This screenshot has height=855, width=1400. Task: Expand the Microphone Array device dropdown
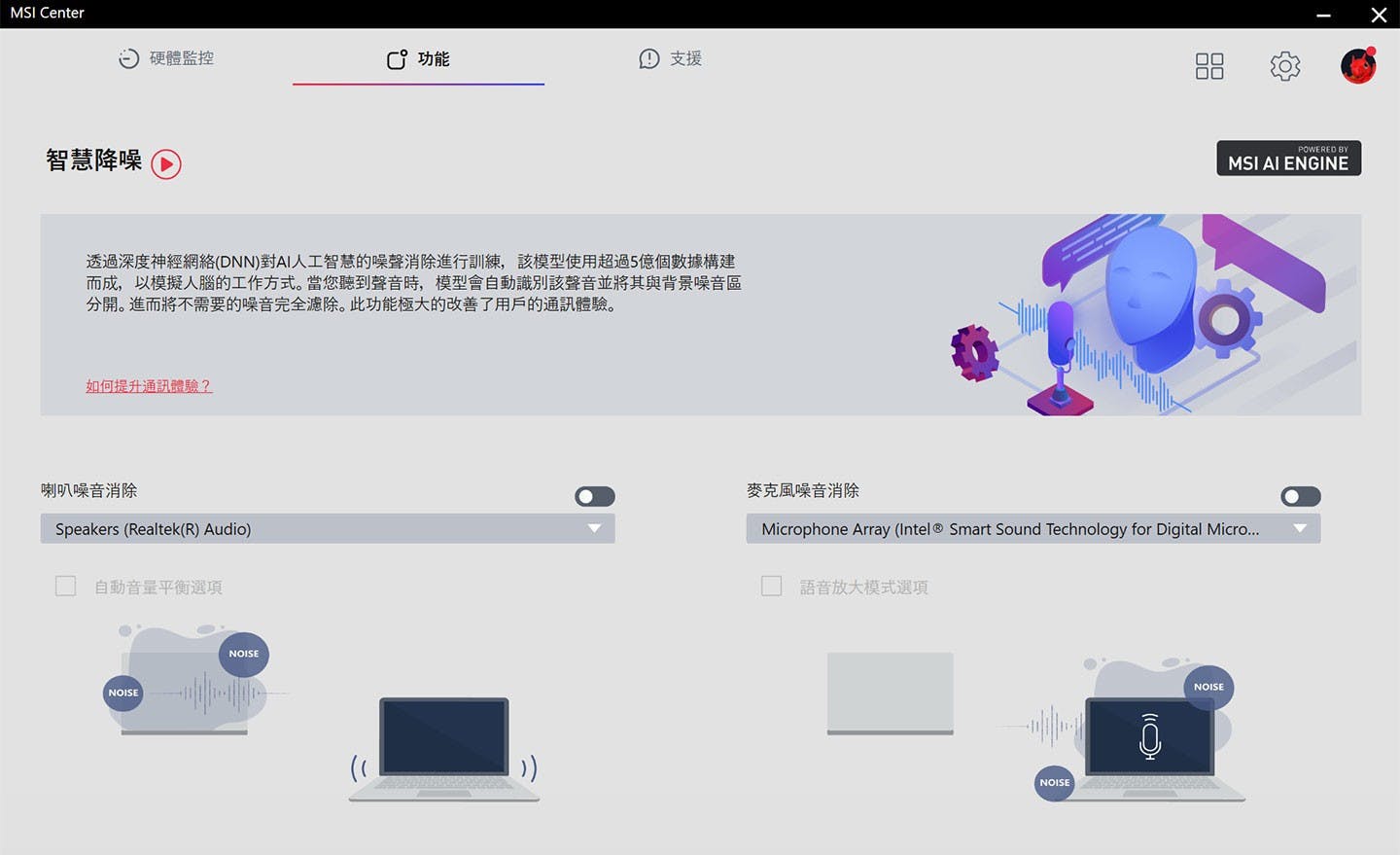(x=1033, y=529)
